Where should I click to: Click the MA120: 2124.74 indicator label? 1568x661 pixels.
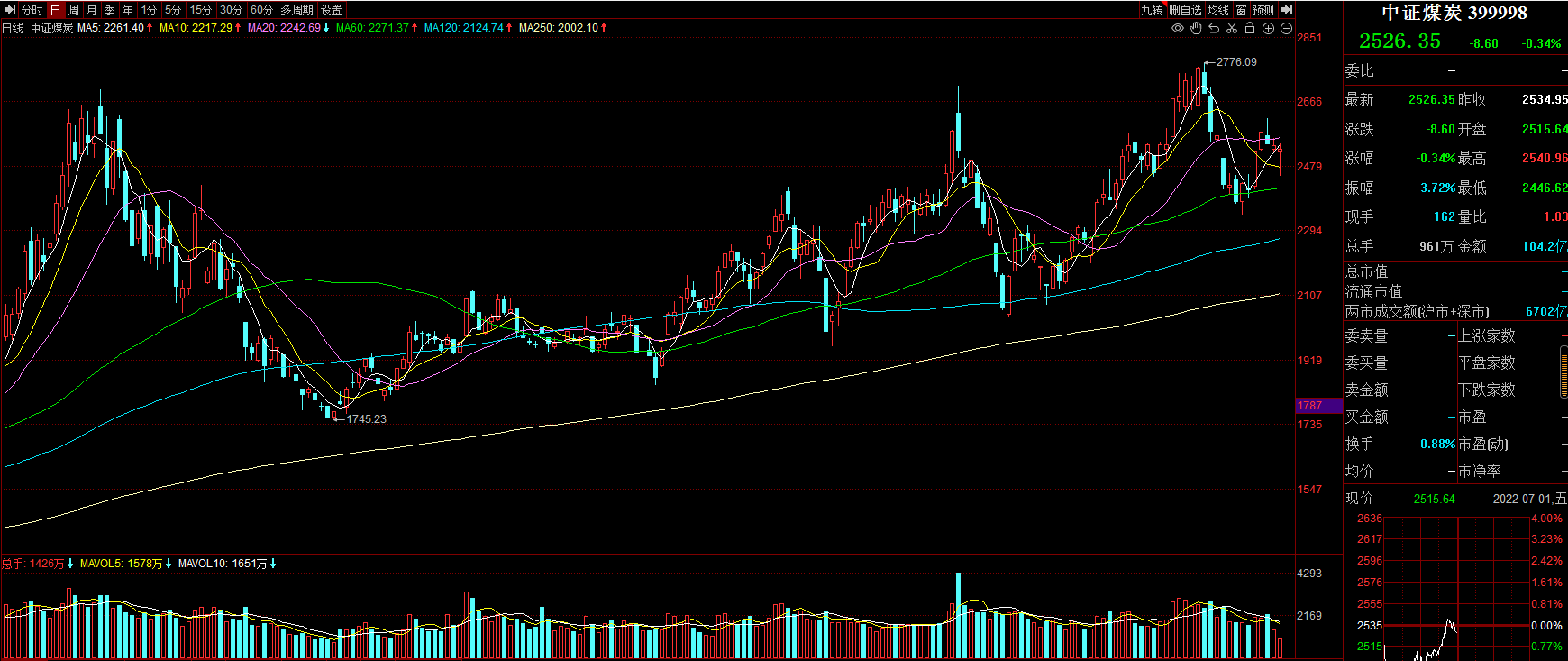pos(464,28)
